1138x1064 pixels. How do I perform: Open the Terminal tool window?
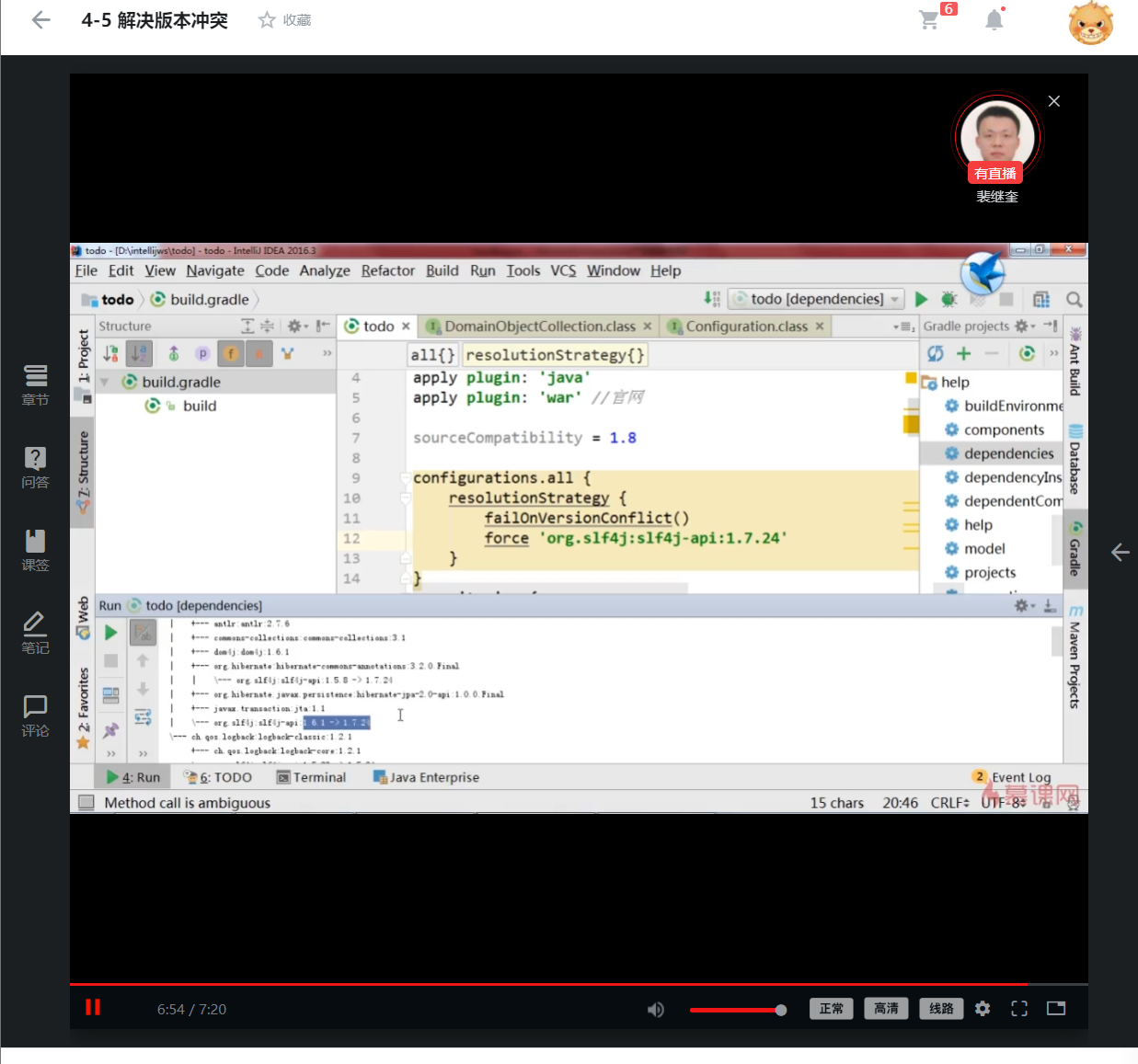311,777
